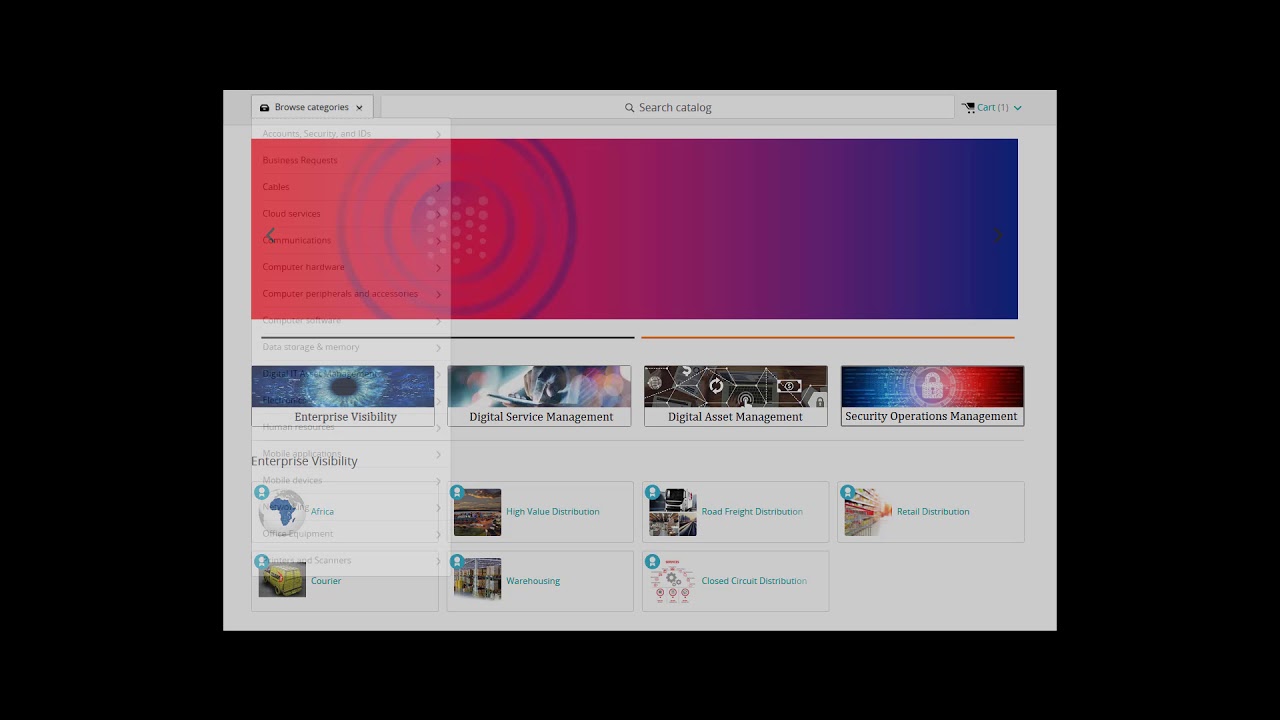Screen dimensions: 1280x720
Task: Click the magnifier icon in the search bar
Action: click(630, 107)
